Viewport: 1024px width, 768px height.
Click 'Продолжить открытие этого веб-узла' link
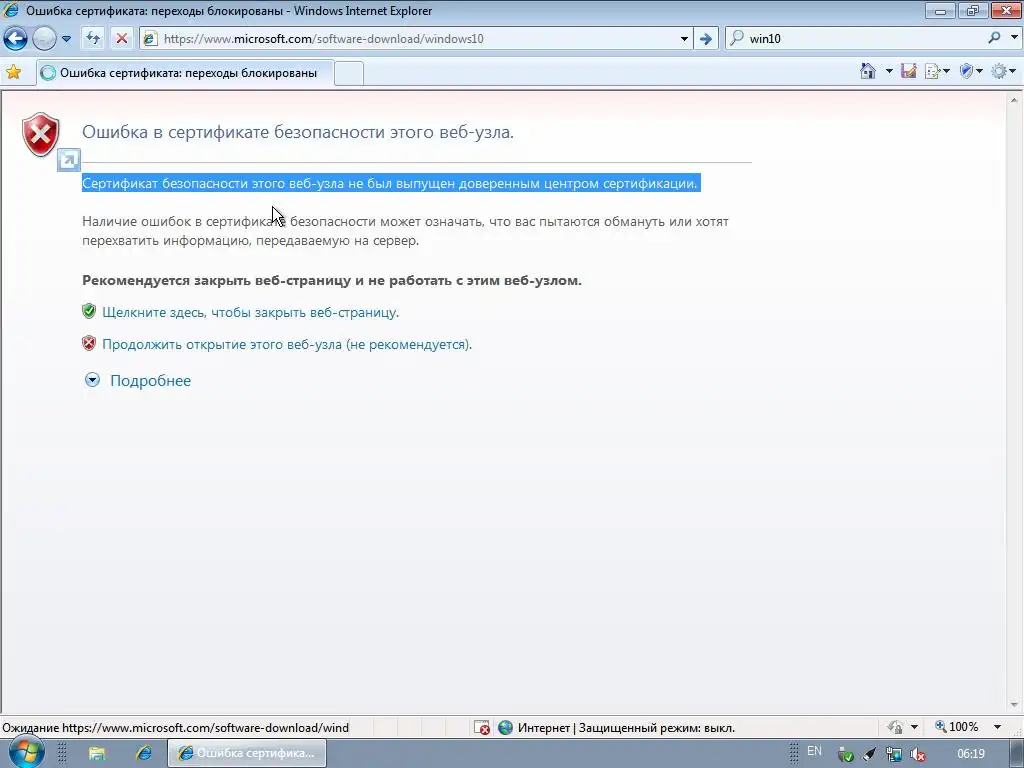point(287,344)
